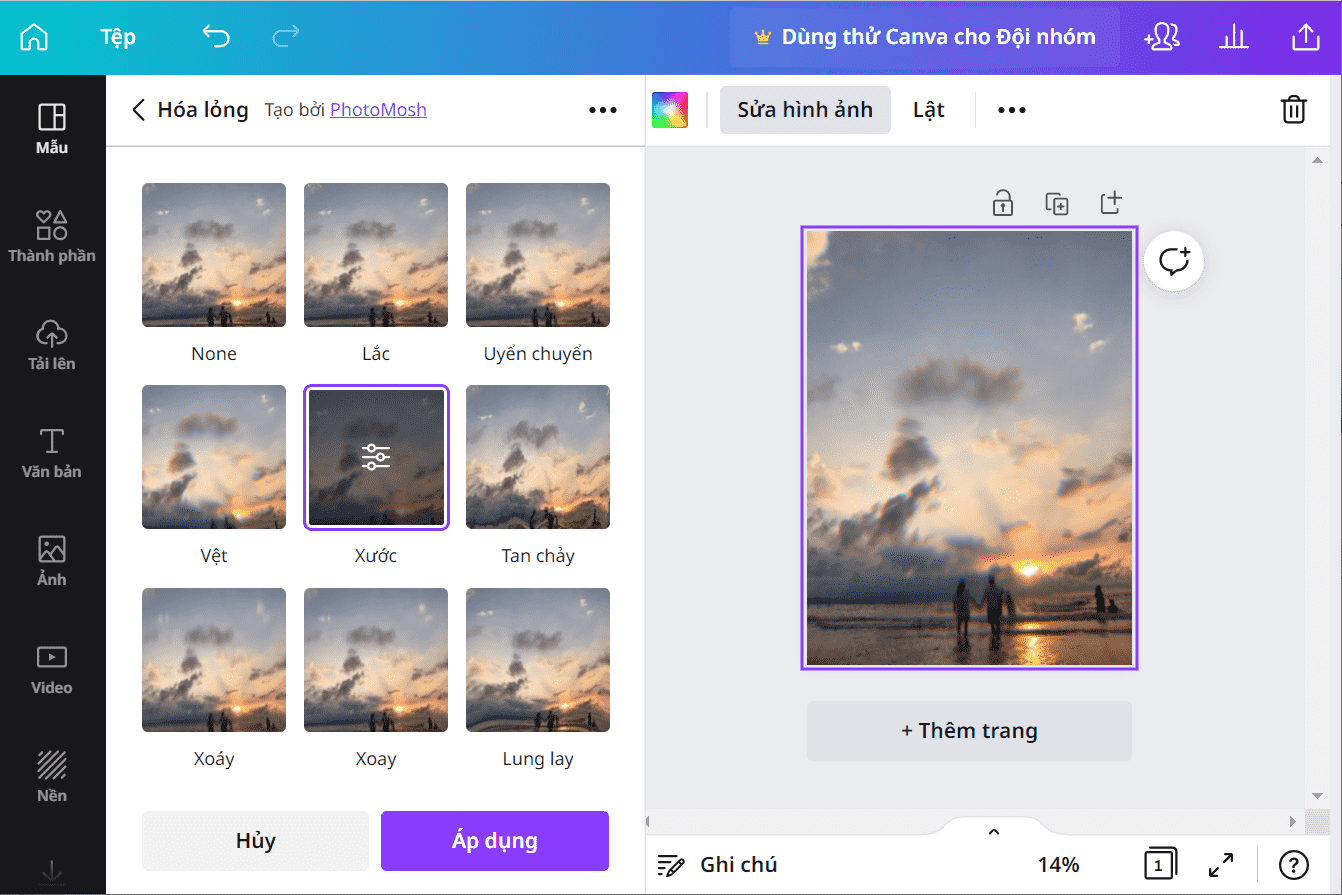The width and height of the screenshot is (1342, 895).
Task: Go to Canva home via house icon
Action: click(34, 37)
